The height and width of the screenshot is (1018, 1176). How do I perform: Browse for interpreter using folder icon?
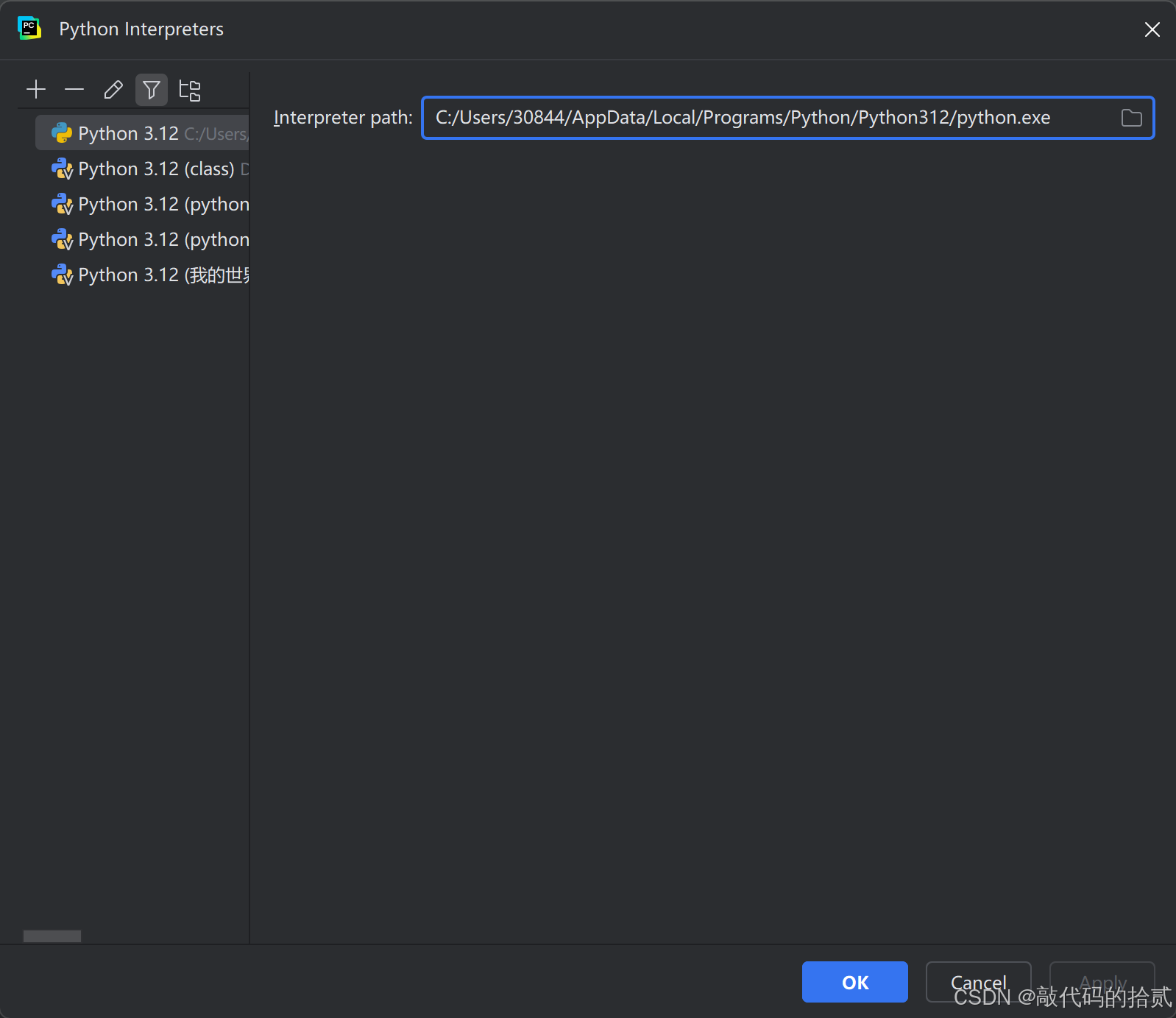pos(1131,118)
